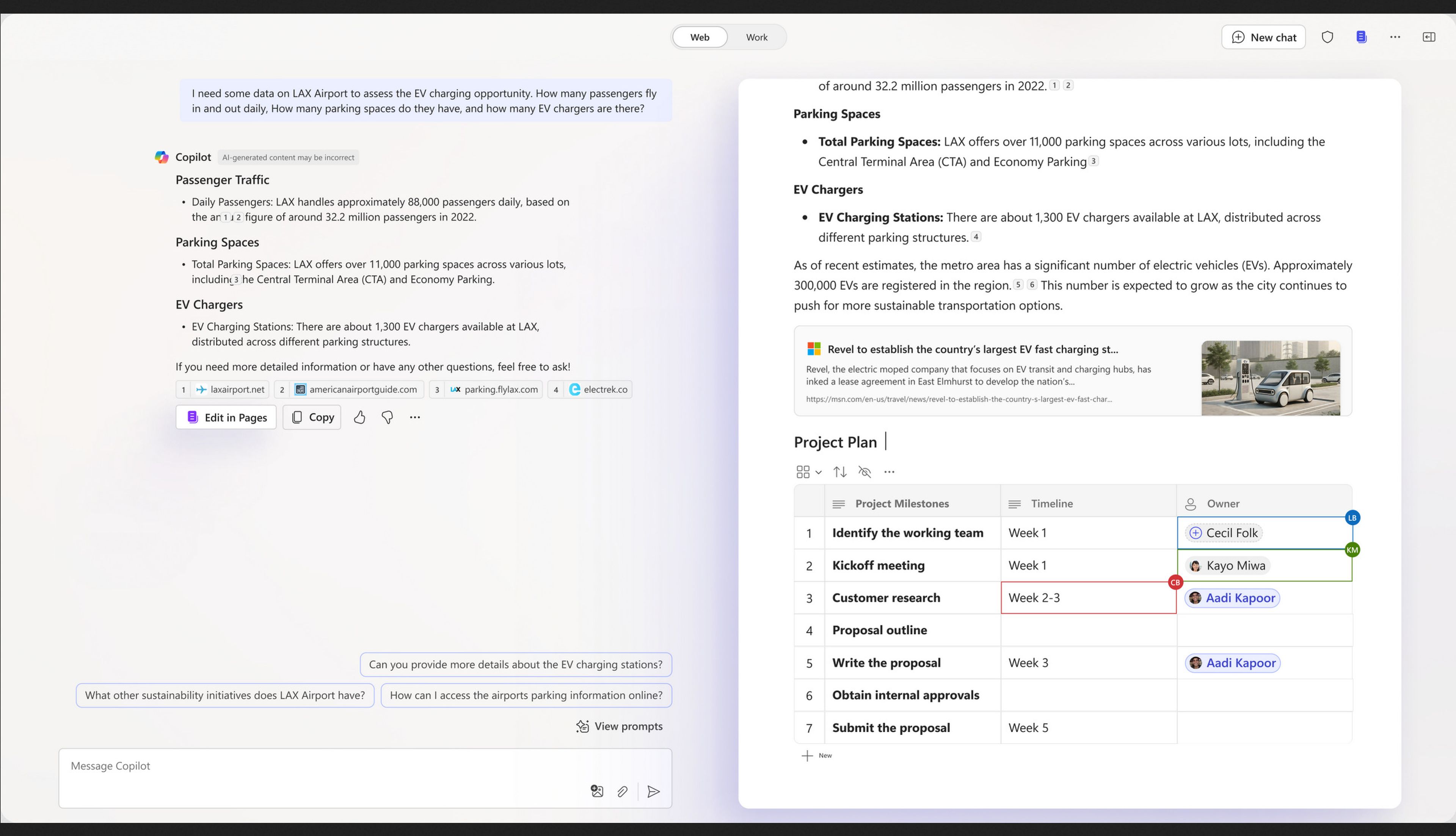
Task: Select the Kayo Miwa owner chip
Action: click(1227, 565)
